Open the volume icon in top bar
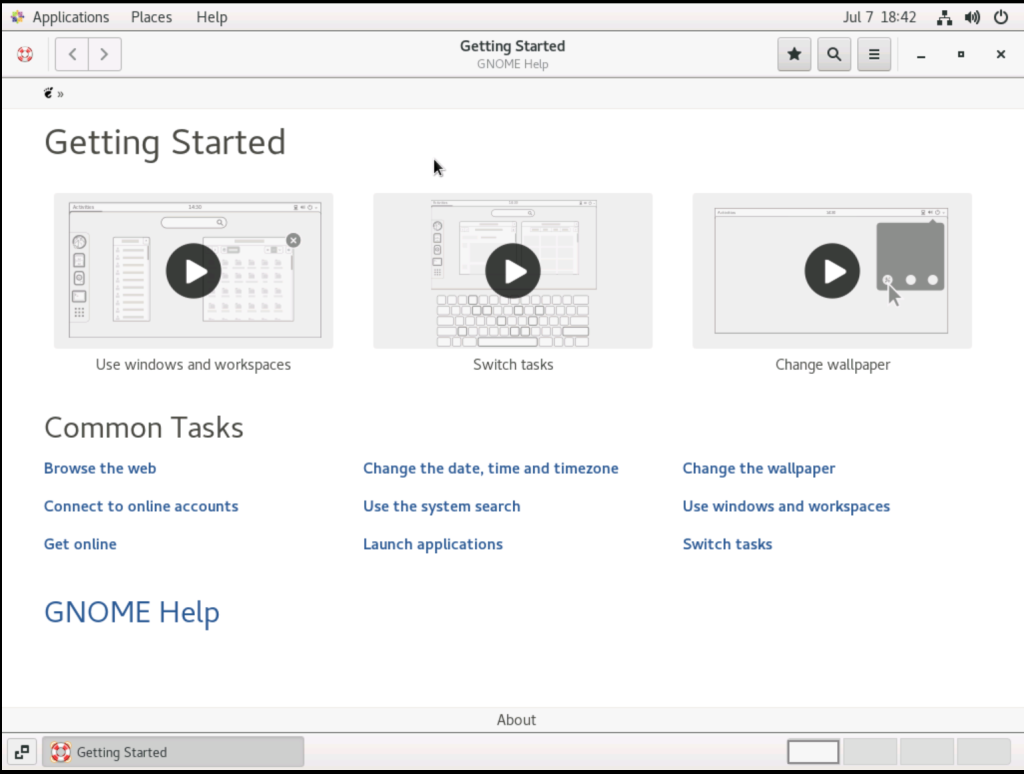Viewport: 1024px width, 774px height. tap(972, 18)
